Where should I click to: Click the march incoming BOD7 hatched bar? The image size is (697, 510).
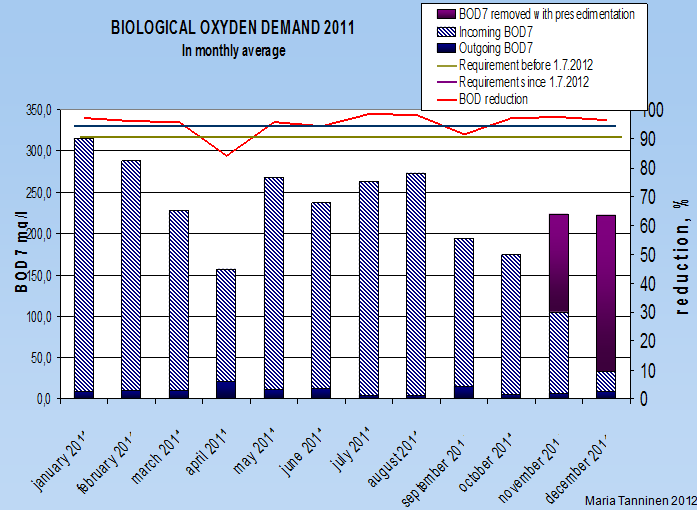point(179,300)
